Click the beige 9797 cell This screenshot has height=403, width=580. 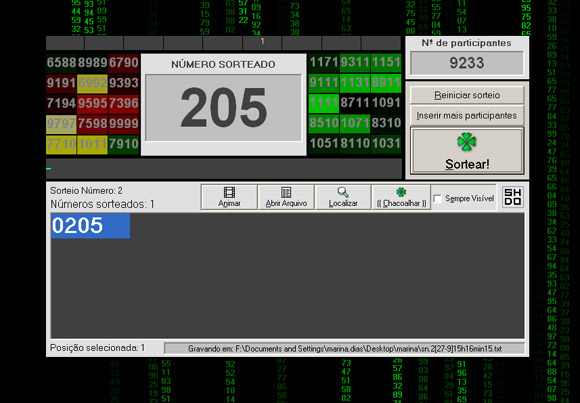(61, 124)
